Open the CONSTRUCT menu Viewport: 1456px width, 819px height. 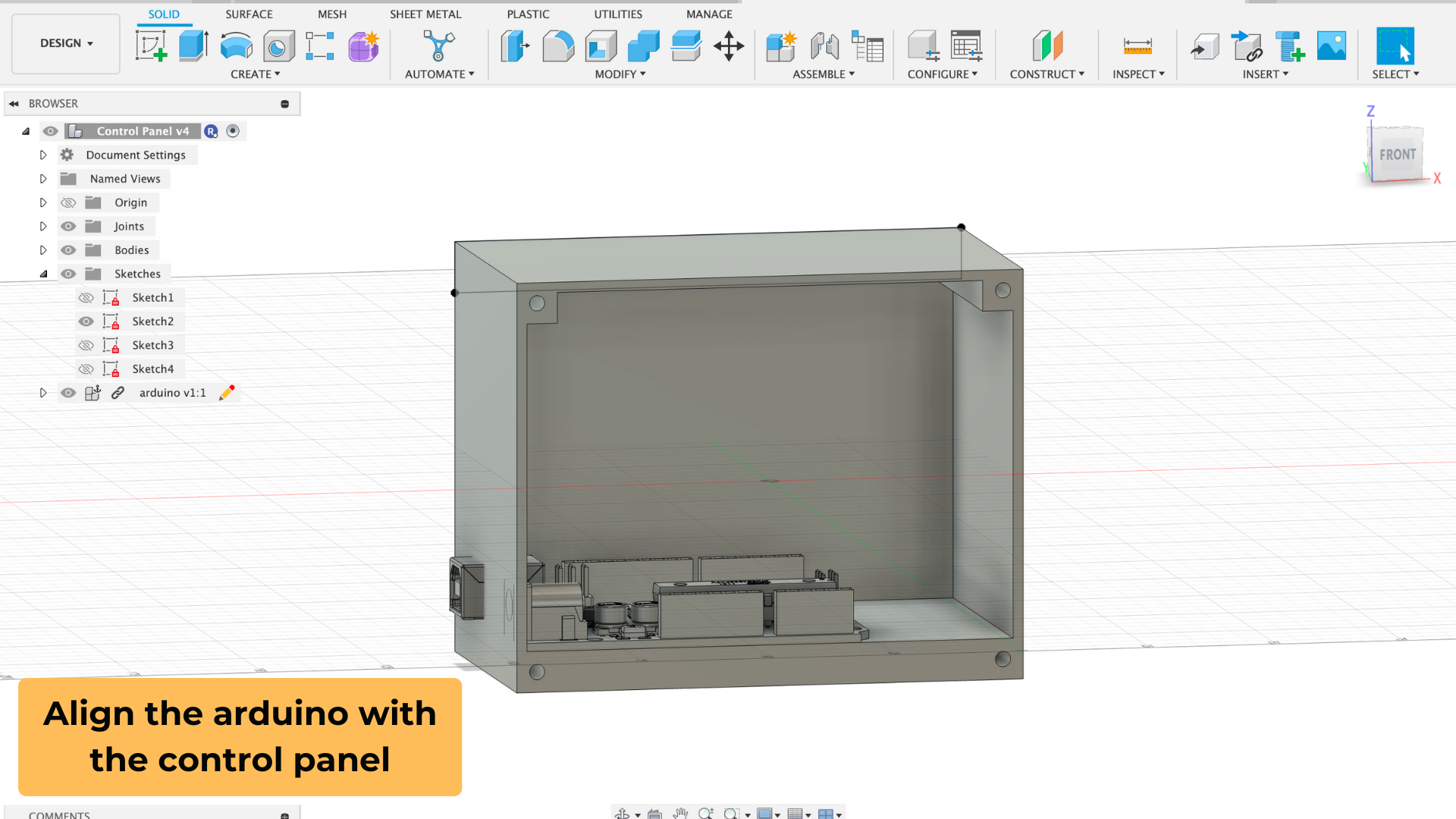tap(1046, 74)
